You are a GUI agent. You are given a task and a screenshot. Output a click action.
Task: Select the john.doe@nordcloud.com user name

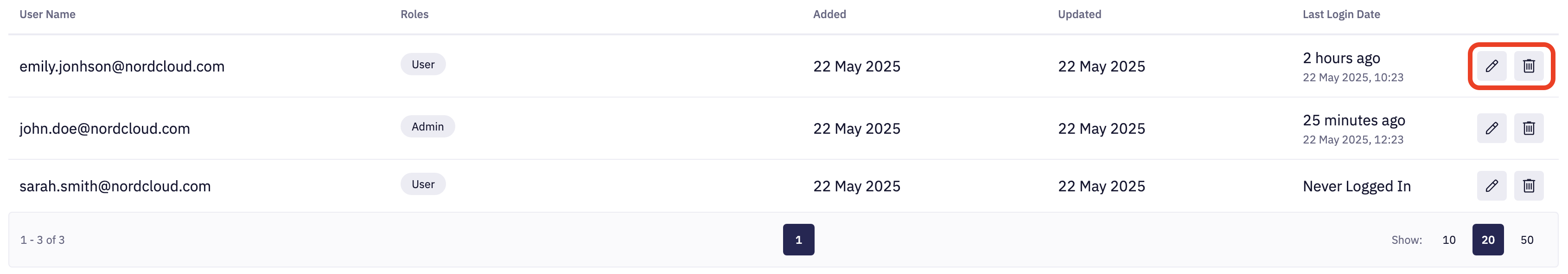105,129
